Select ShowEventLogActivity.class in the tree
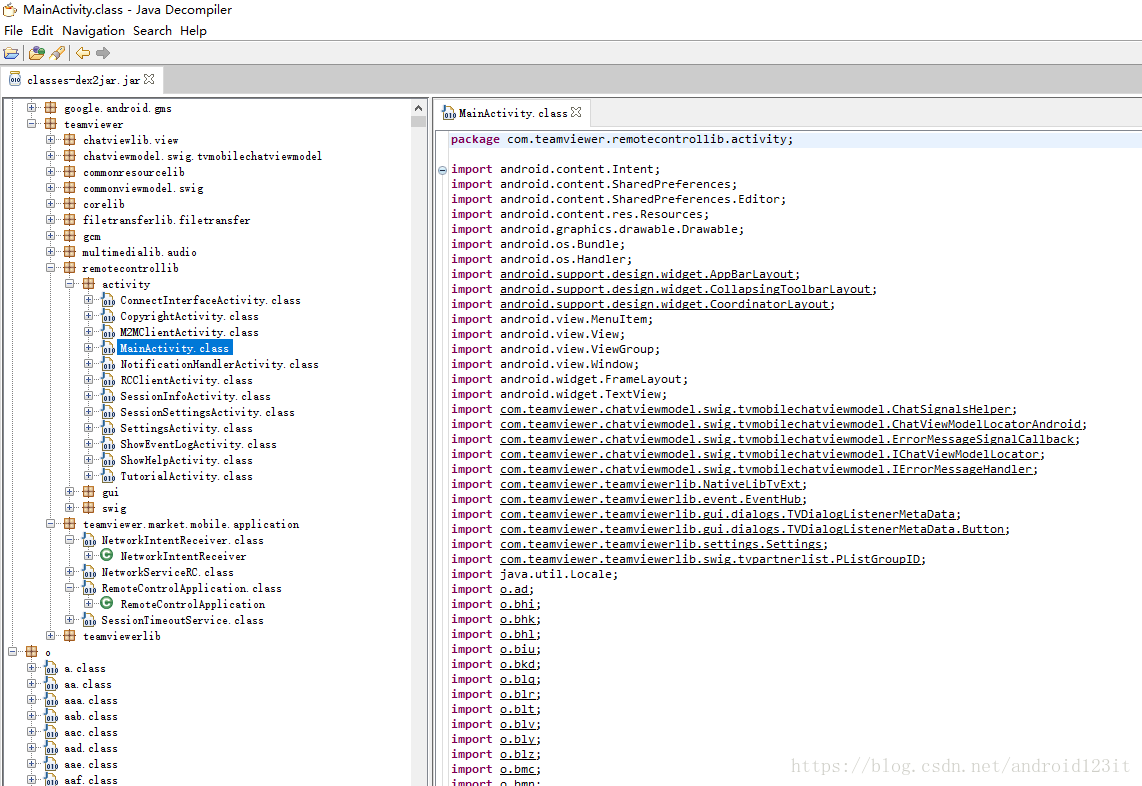The height and width of the screenshot is (786, 1142). [x=198, y=444]
